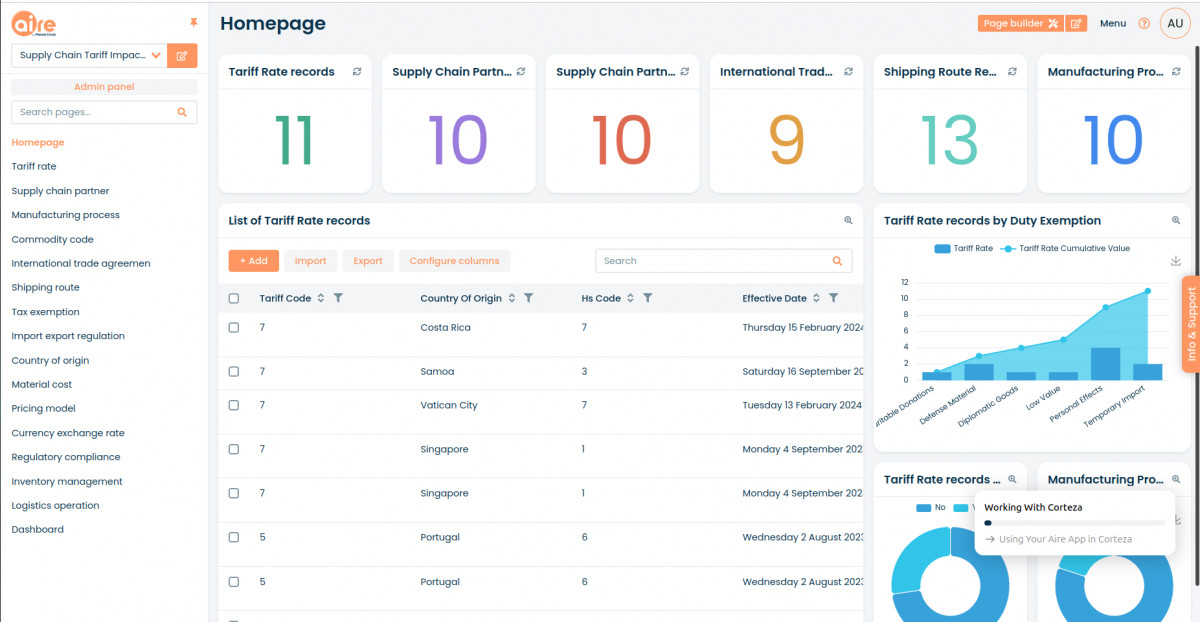Click the Working With Corteza progress bar

1074,523
